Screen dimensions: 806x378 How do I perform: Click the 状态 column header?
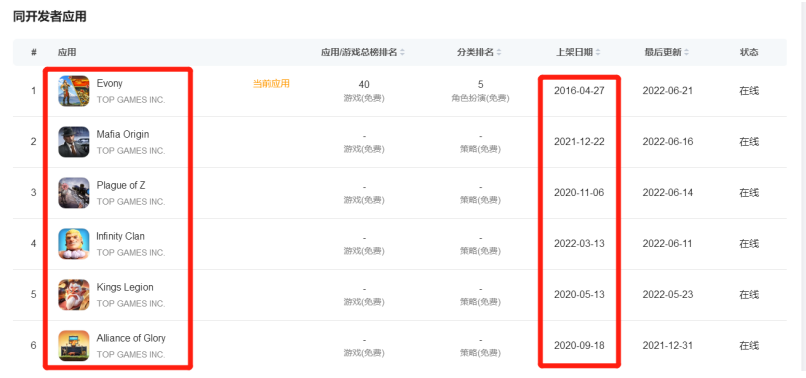point(749,52)
